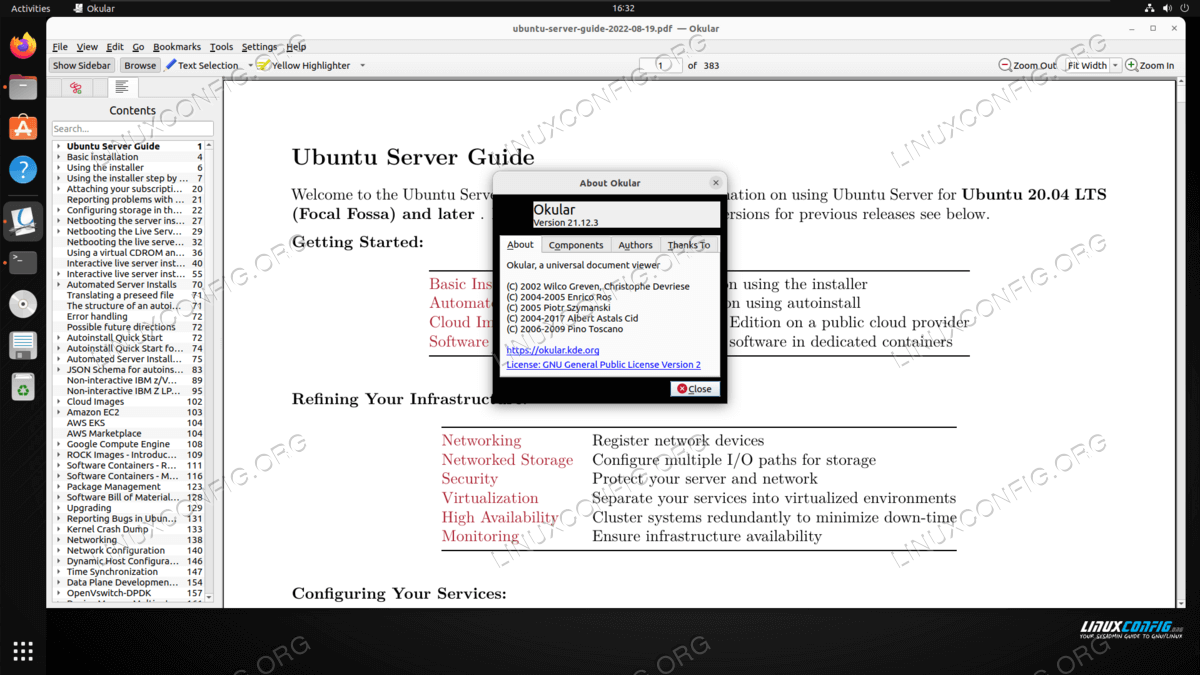Follow the High Availability link in the document
Screen dimensions: 1200x675
coord(500,517)
